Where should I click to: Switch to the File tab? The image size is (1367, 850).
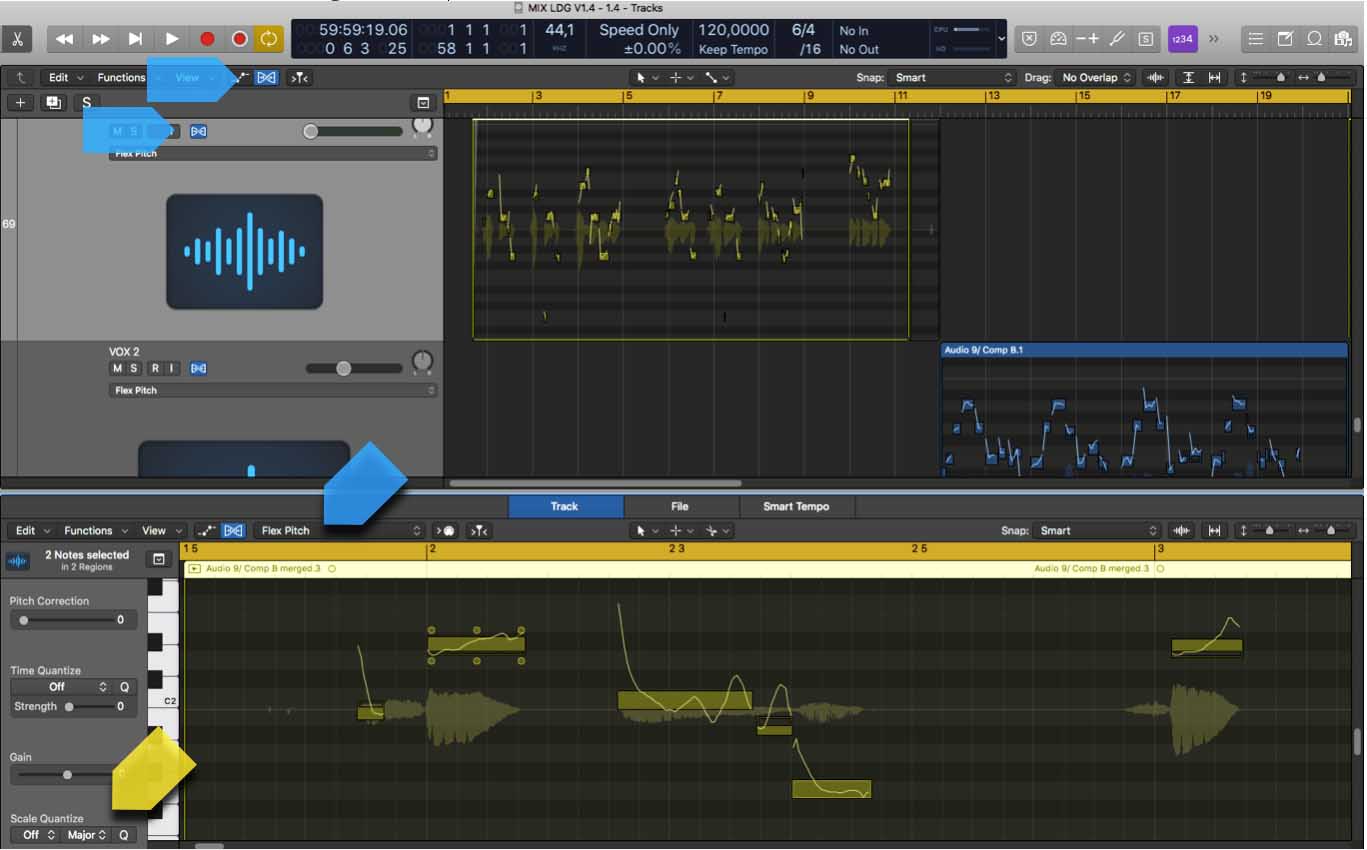click(x=680, y=506)
